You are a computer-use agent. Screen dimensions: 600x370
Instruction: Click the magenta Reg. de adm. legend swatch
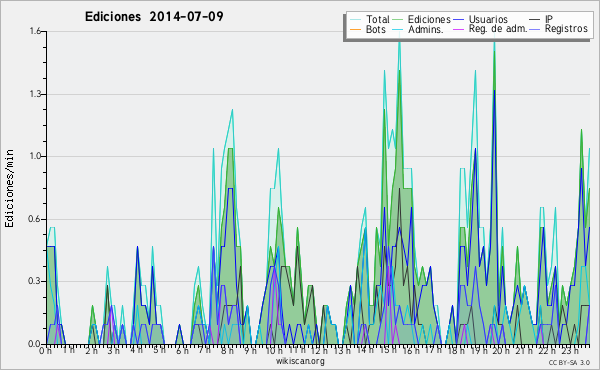click(x=458, y=29)
